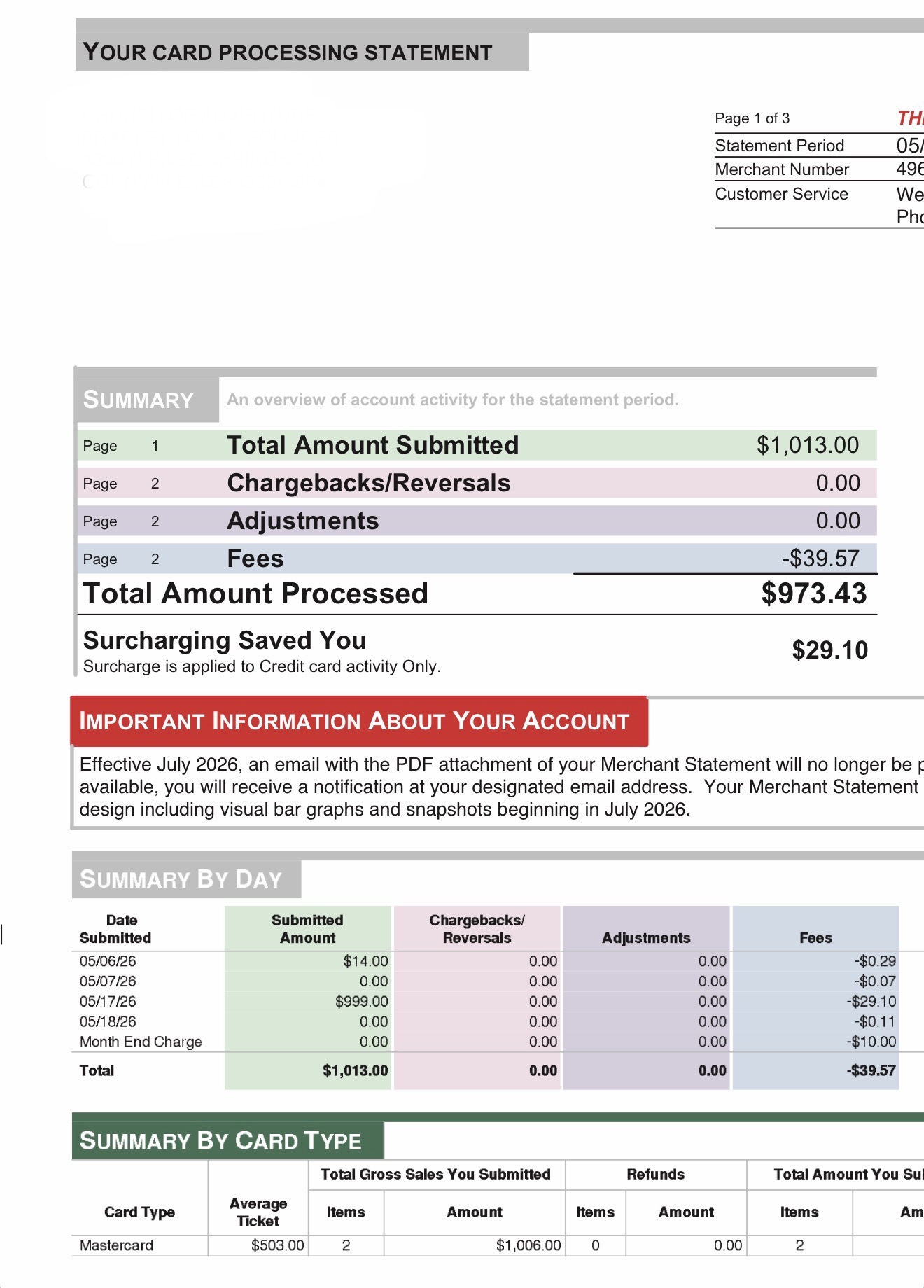Click the paragraph line starting "Effective July 2026"
The height and width of the screenshot is (1288, 924).
click(x=501, y=764)
